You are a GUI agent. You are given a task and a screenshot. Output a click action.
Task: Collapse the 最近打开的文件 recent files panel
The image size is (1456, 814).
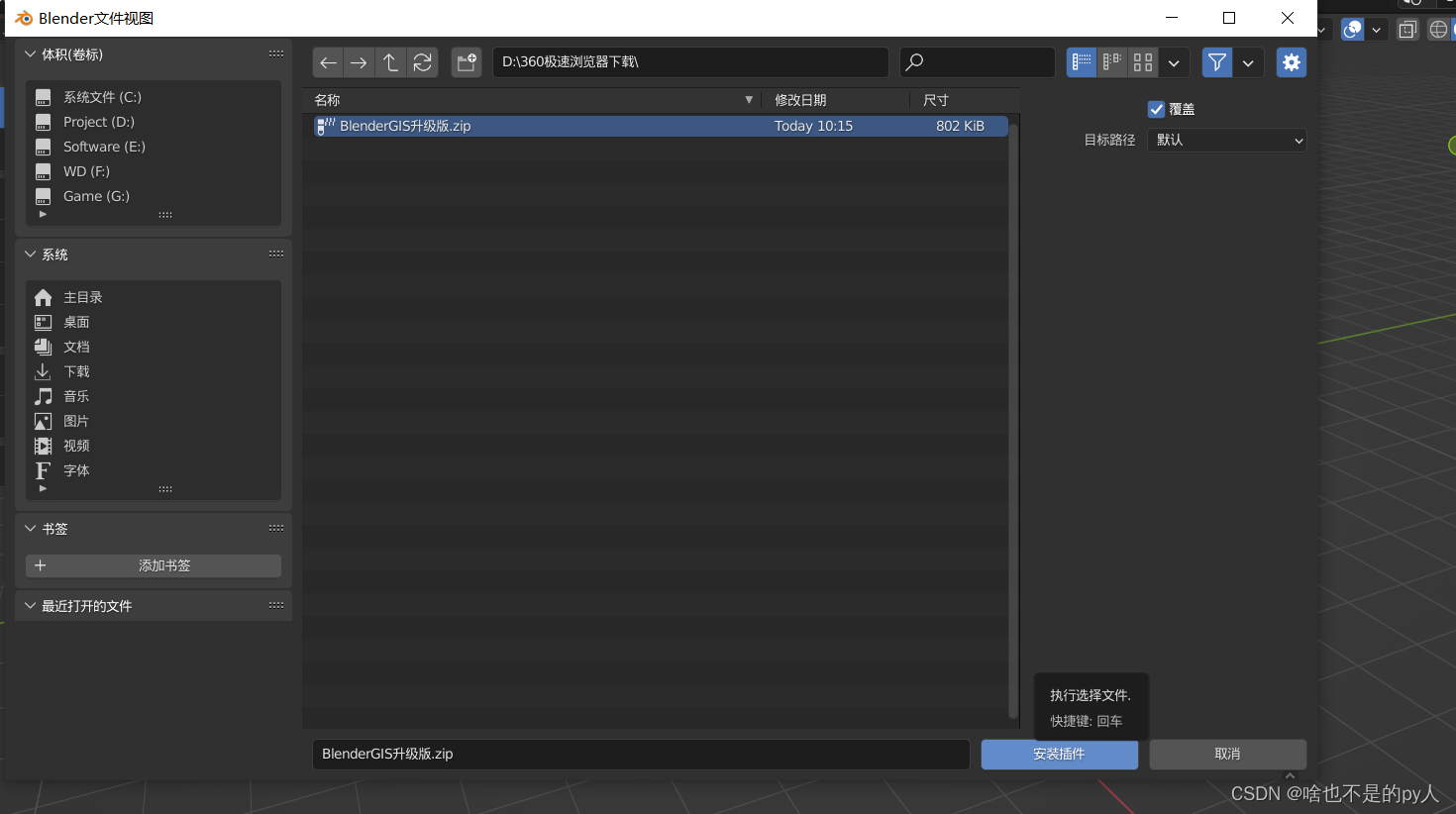tap(30, 606)
